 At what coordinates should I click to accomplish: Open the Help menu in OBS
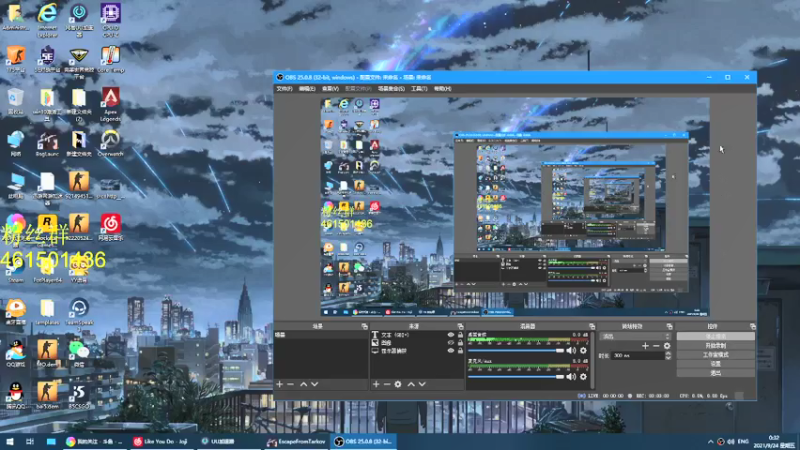click(x=442, y=89)
